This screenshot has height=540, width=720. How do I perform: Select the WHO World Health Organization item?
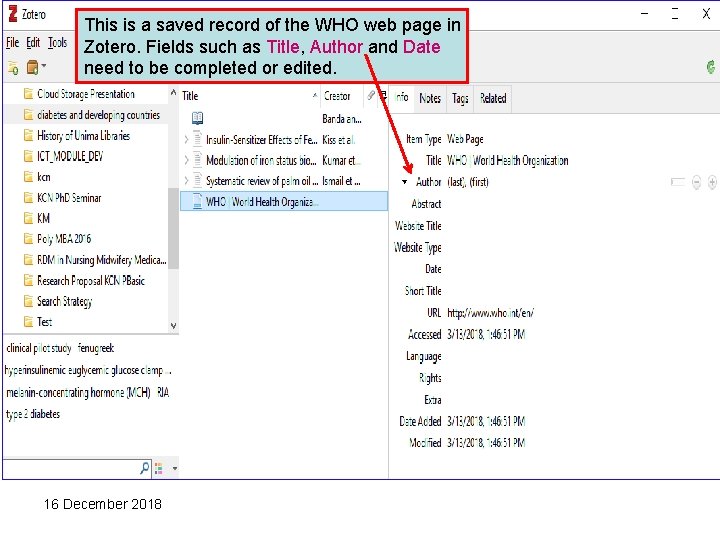(x=284, y=202)
